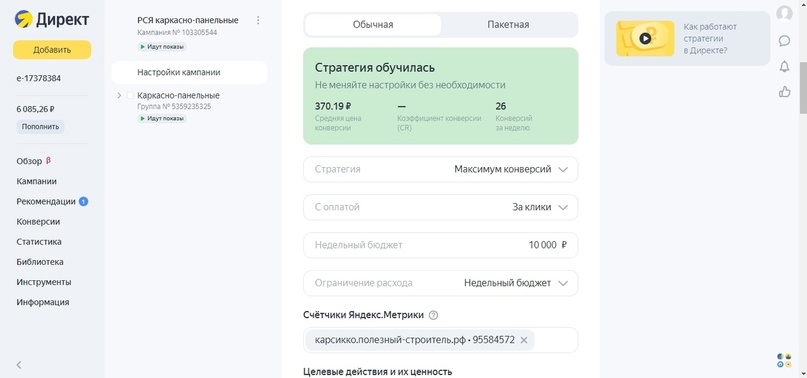Play the strategies tutorial video
This screenshot has height=378, width=807.
(645, 38)
